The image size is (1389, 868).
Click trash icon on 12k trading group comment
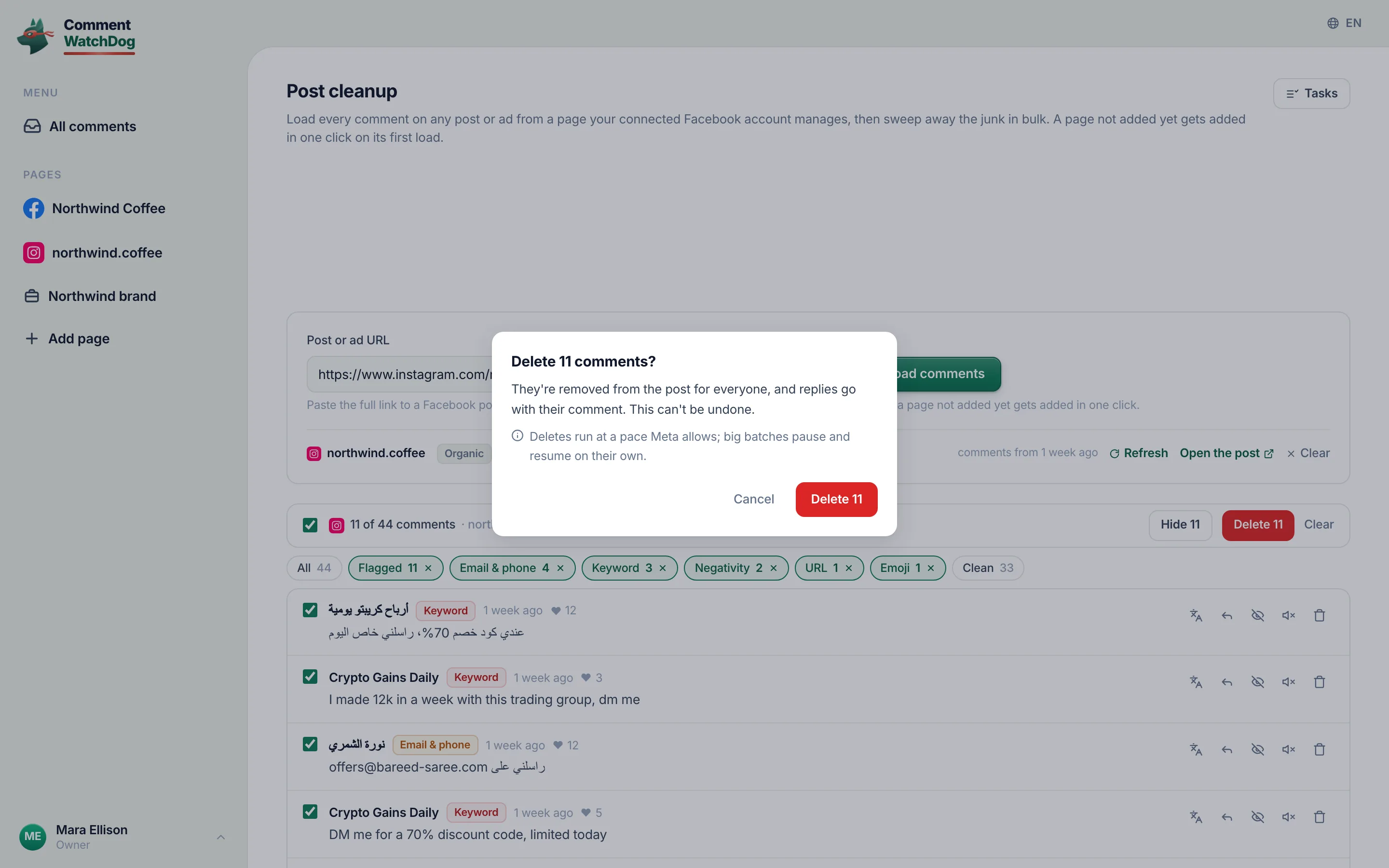pos(1320,682)
